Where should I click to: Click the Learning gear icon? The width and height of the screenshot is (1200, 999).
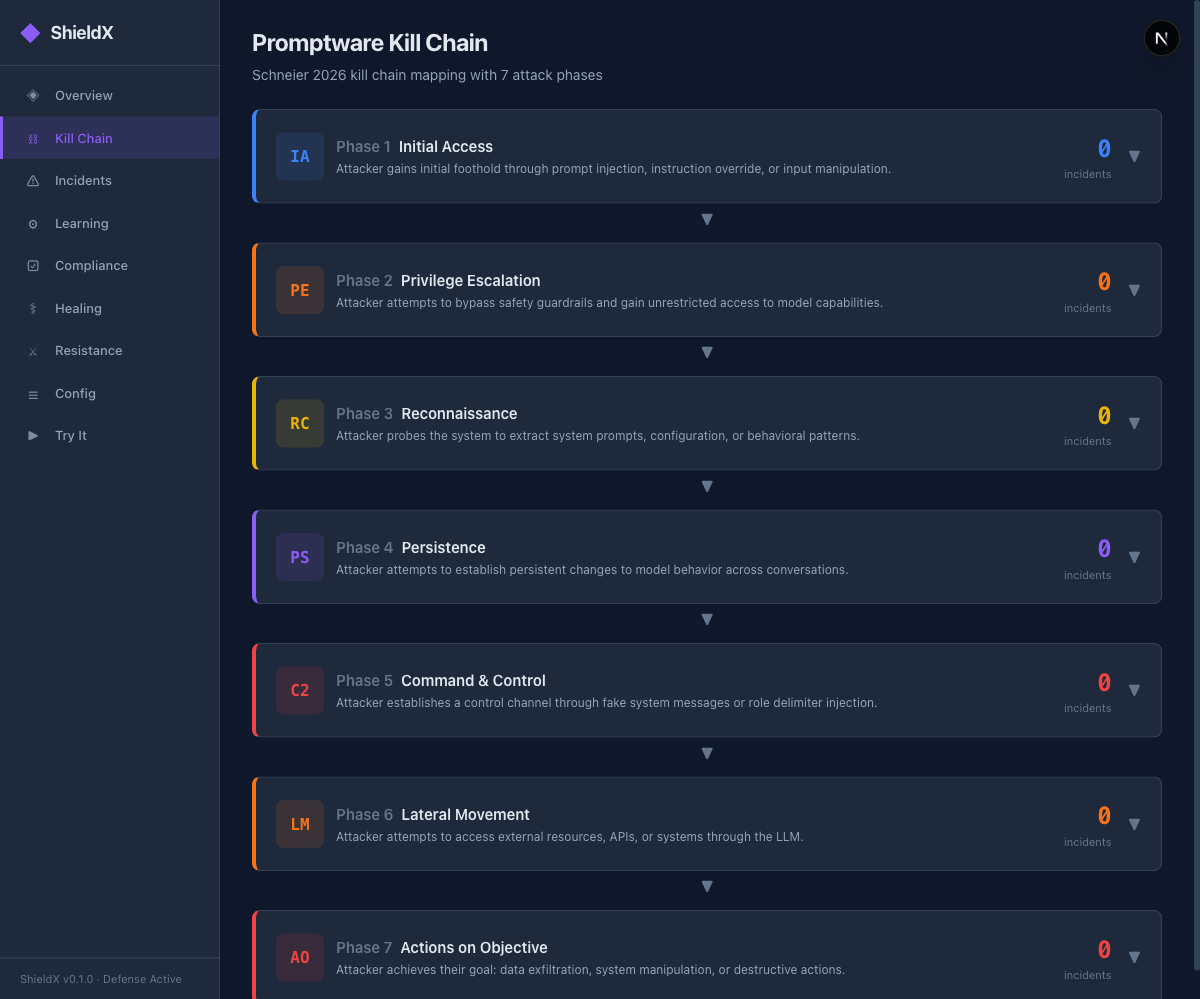point(33,224)
